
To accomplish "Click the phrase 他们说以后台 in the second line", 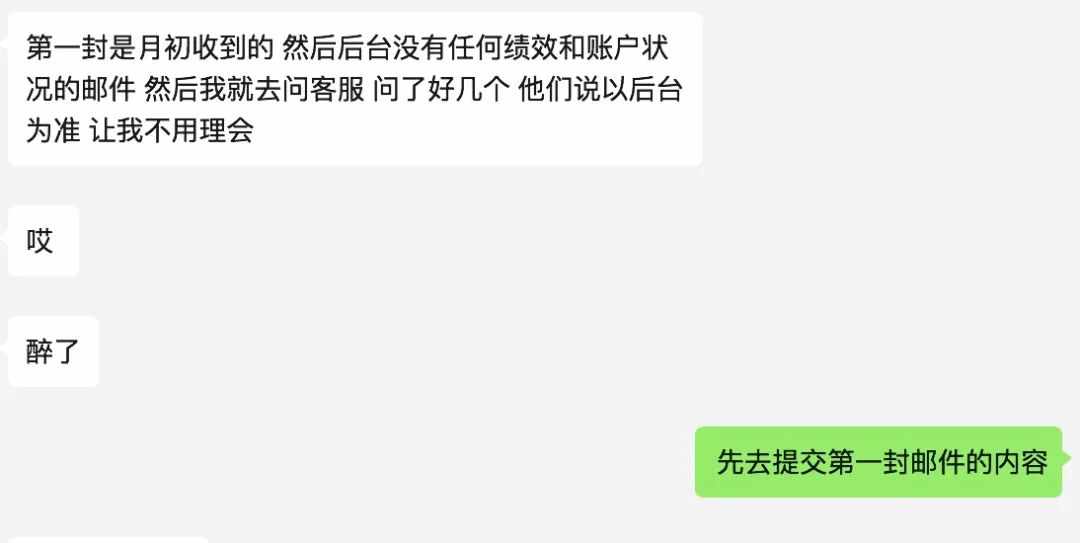I will coord(599,90).
